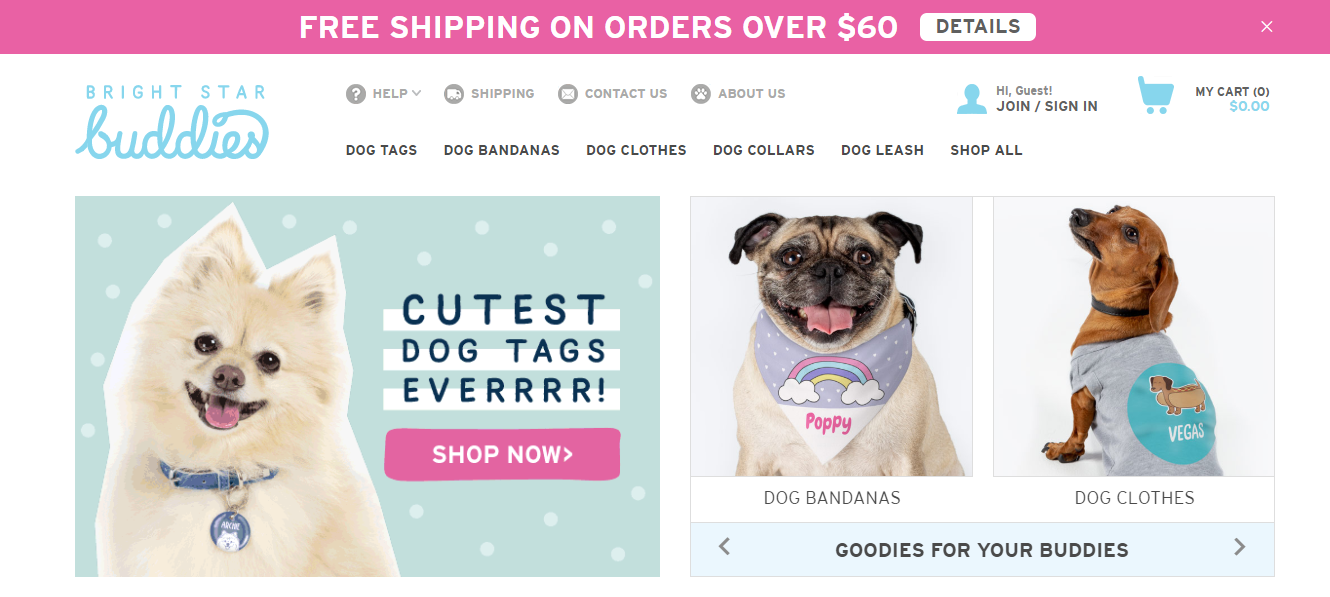Go to Bright Star Buddies logo home
Image resolution: width=1330 pixels, height=597 pixels.
coord(172,122)
